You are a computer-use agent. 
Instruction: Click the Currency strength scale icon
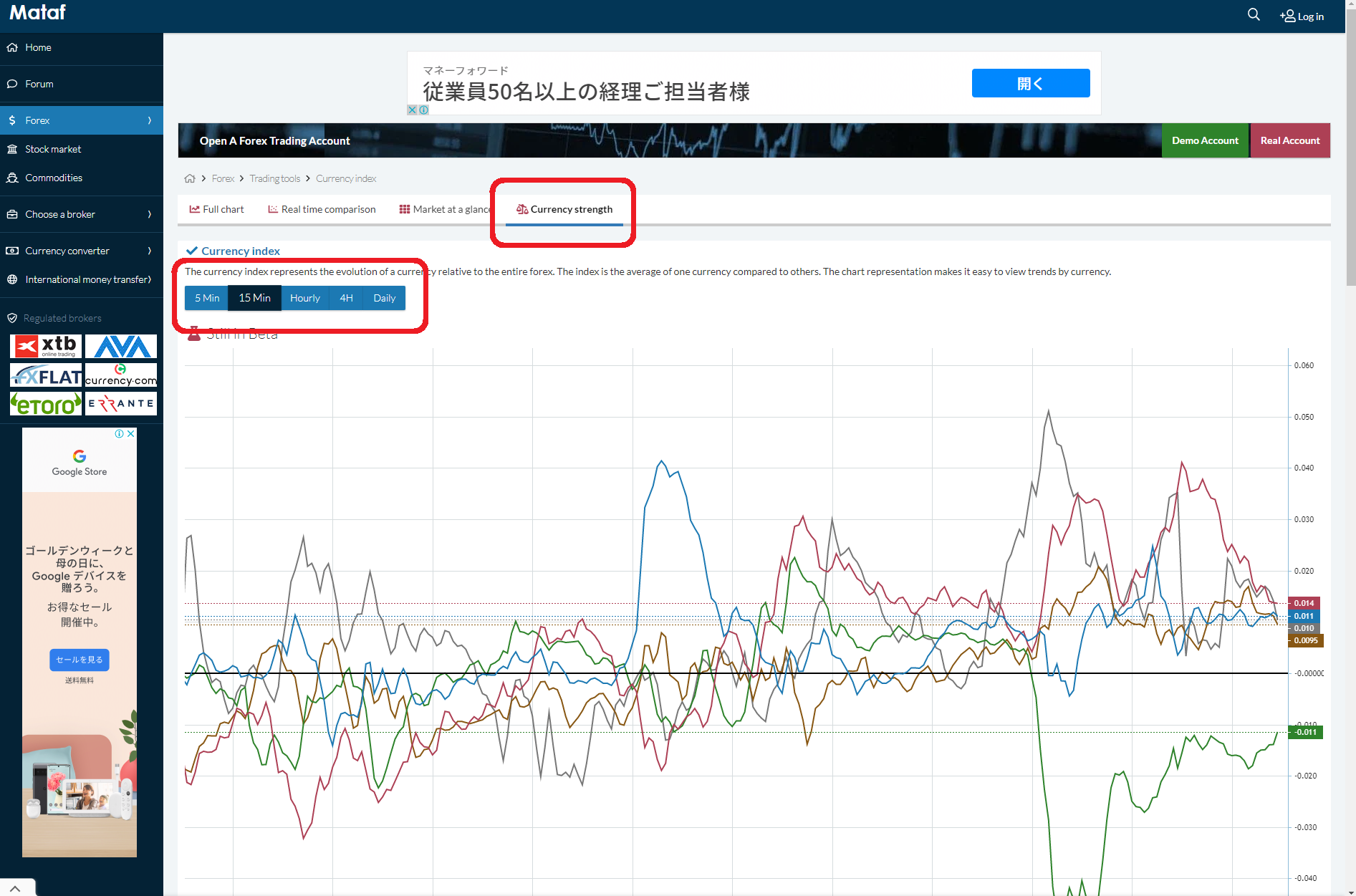[x=522, y=209]
